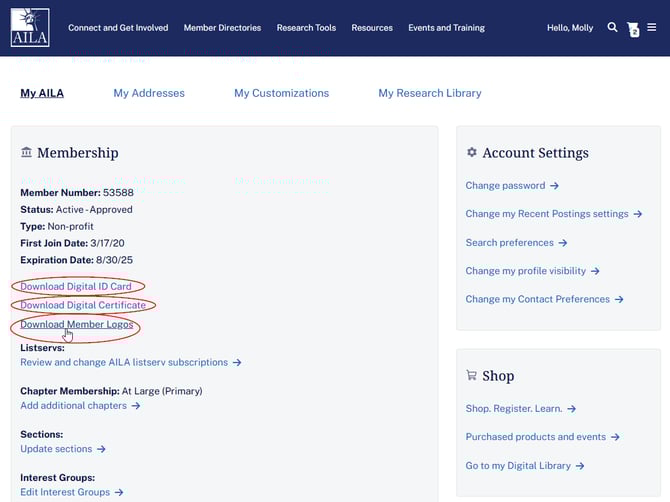Click Download Digital ID Card link
670x502 pixels.
(76, 287)
